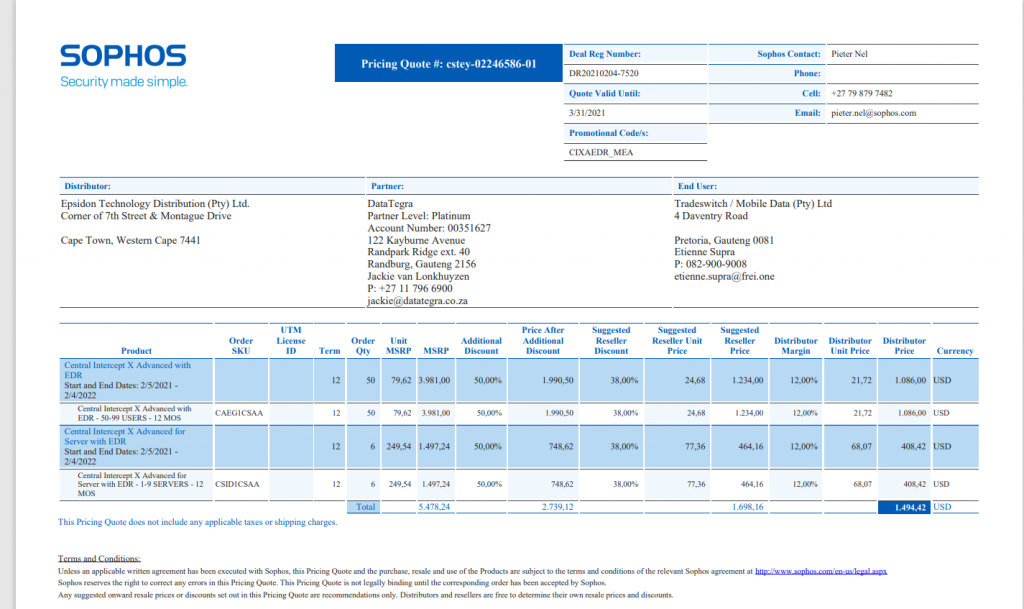The width and height of the screenshot is (1024, 609).
Task: Click the Terms and Conditions heading
Action: click(x=99, y=558)
